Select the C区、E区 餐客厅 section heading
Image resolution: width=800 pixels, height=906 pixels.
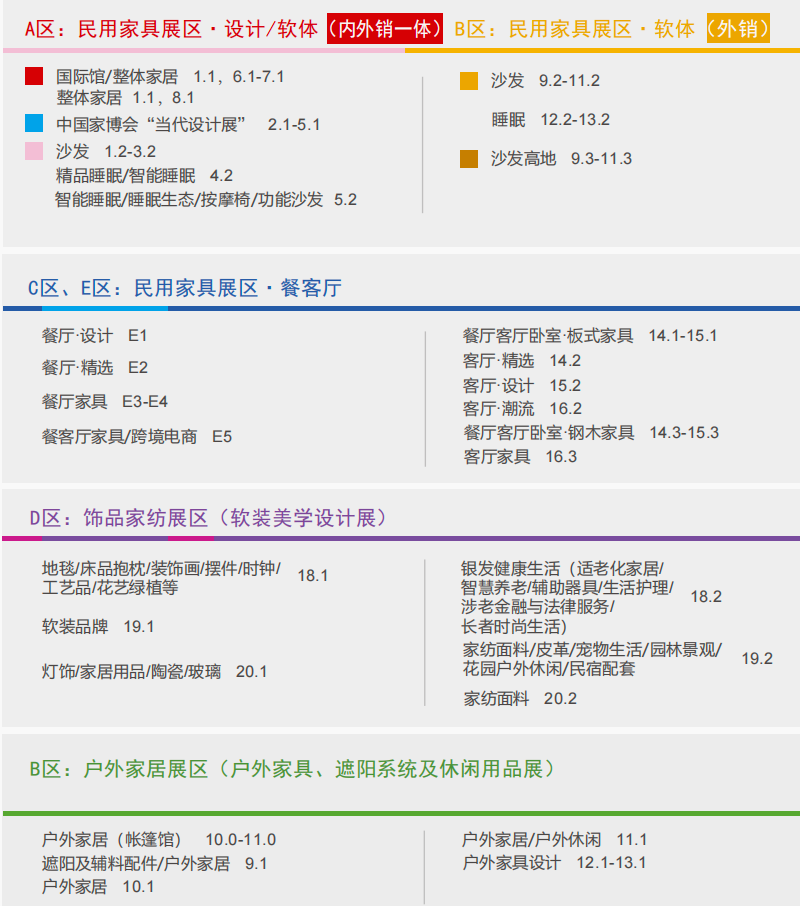[x=184, y=288]
